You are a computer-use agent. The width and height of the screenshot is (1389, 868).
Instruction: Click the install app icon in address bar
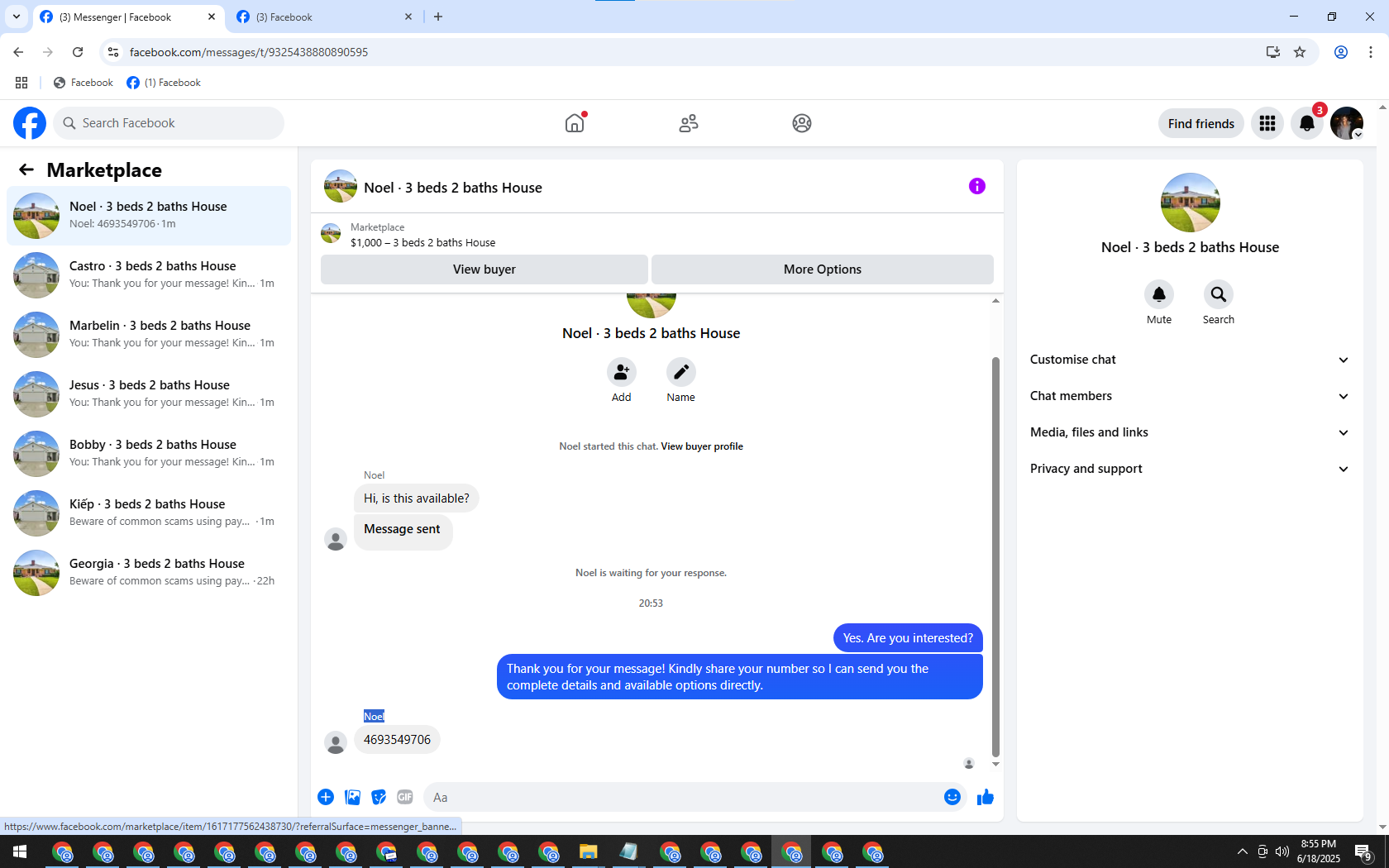[1273, 52]
